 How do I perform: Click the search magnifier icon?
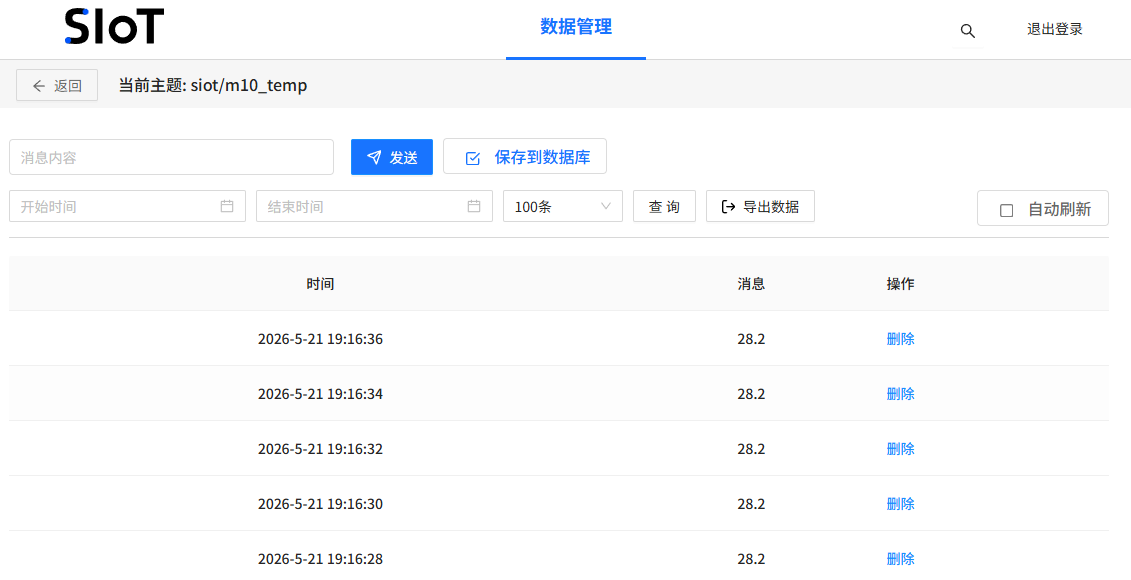click(967, 30)
